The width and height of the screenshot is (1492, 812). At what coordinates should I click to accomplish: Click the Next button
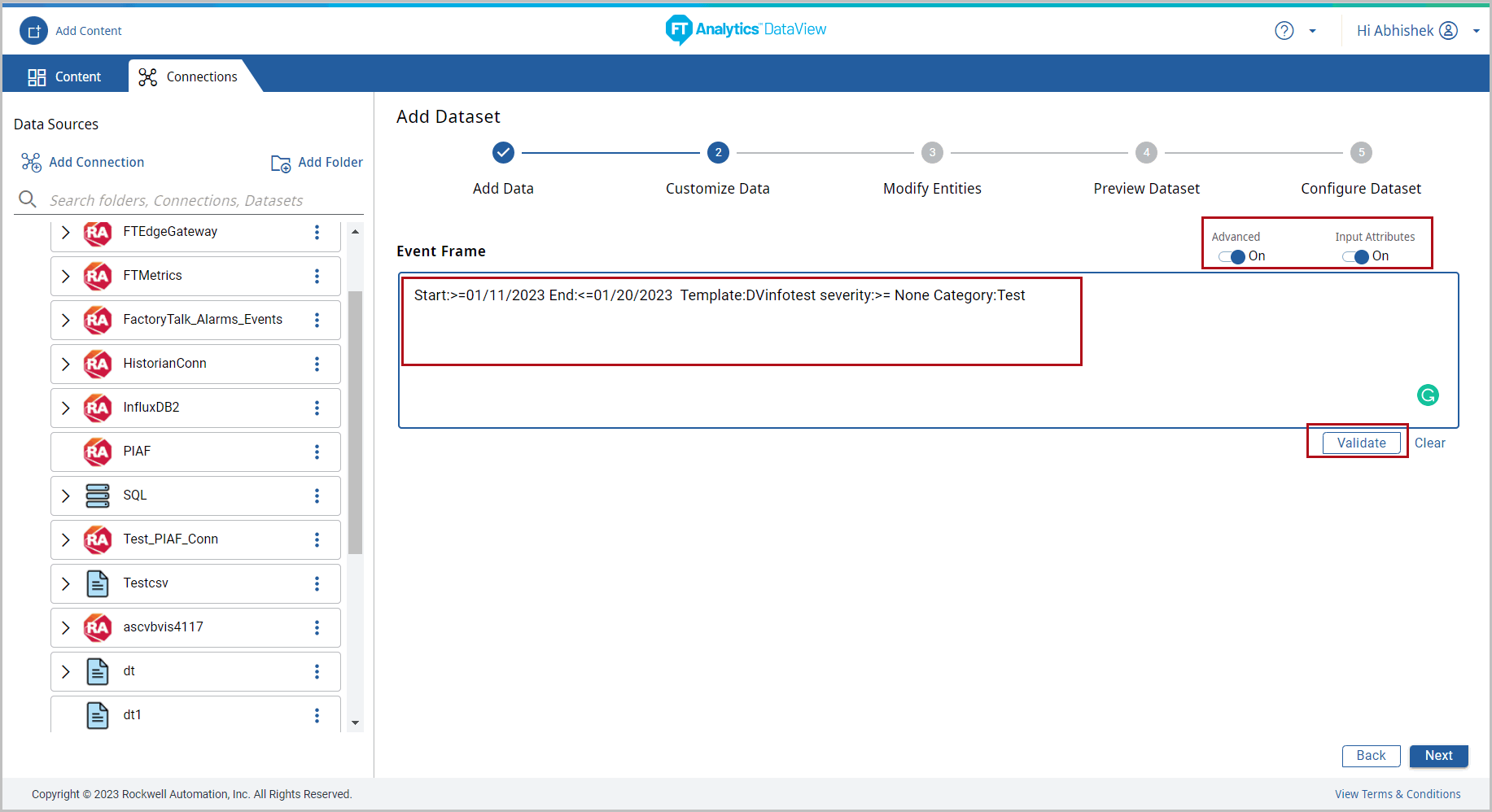(1439, 756)
